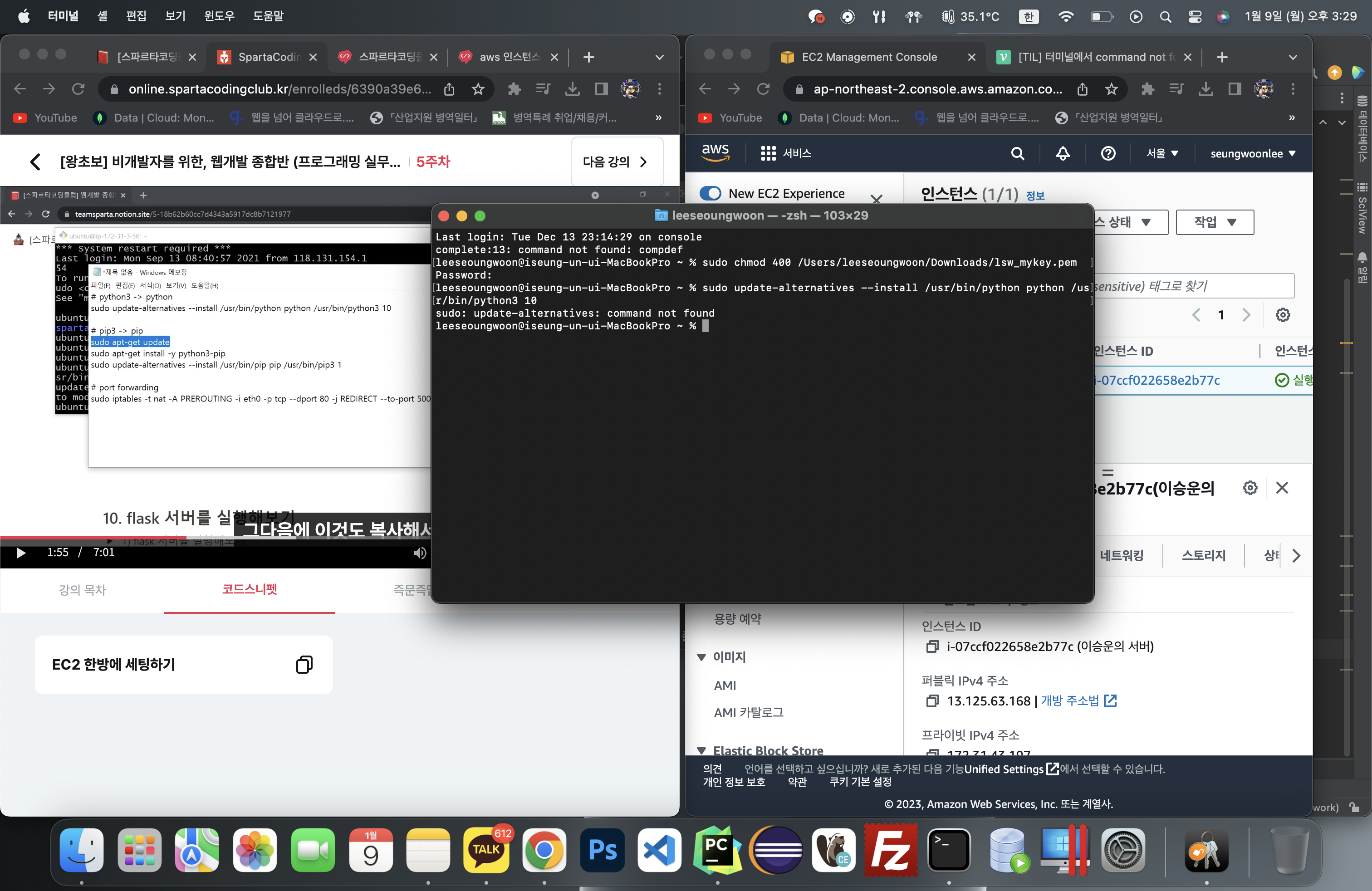Collapse the 이미지 sidebar section
1372x891 pixels.
(701, 657)
